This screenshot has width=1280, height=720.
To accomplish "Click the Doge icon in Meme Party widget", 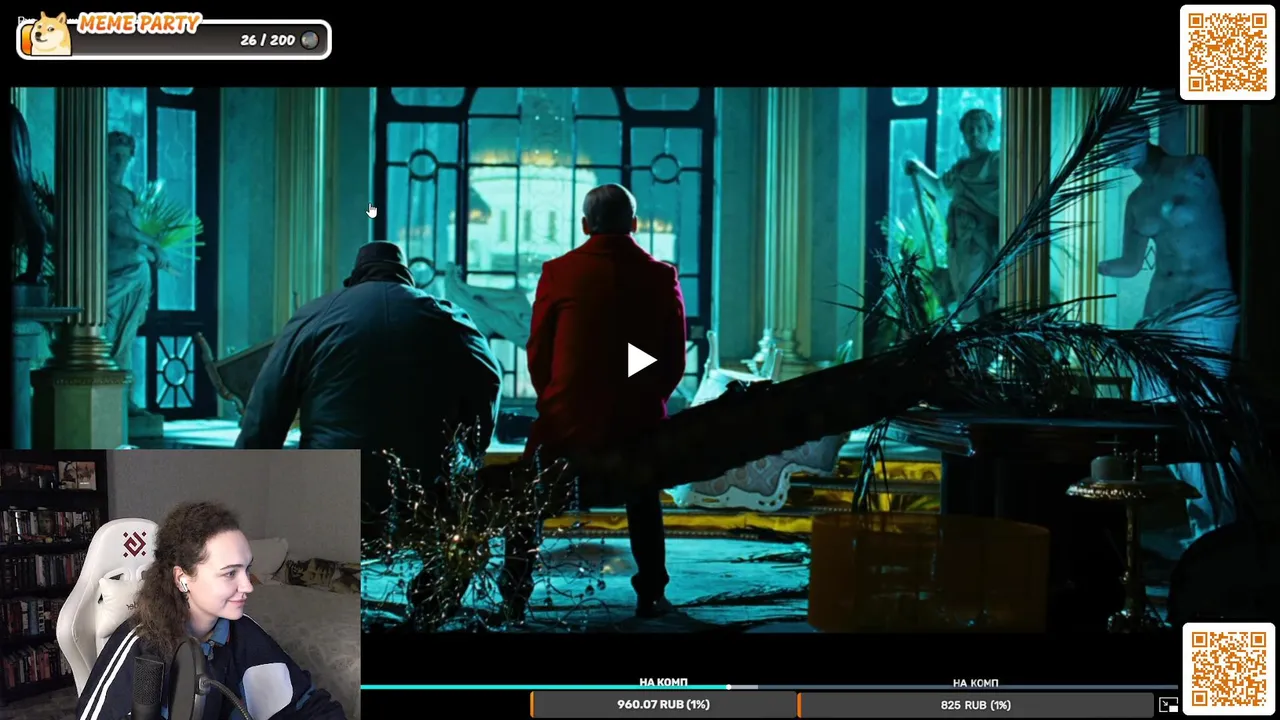I will (x=49, y=33).
